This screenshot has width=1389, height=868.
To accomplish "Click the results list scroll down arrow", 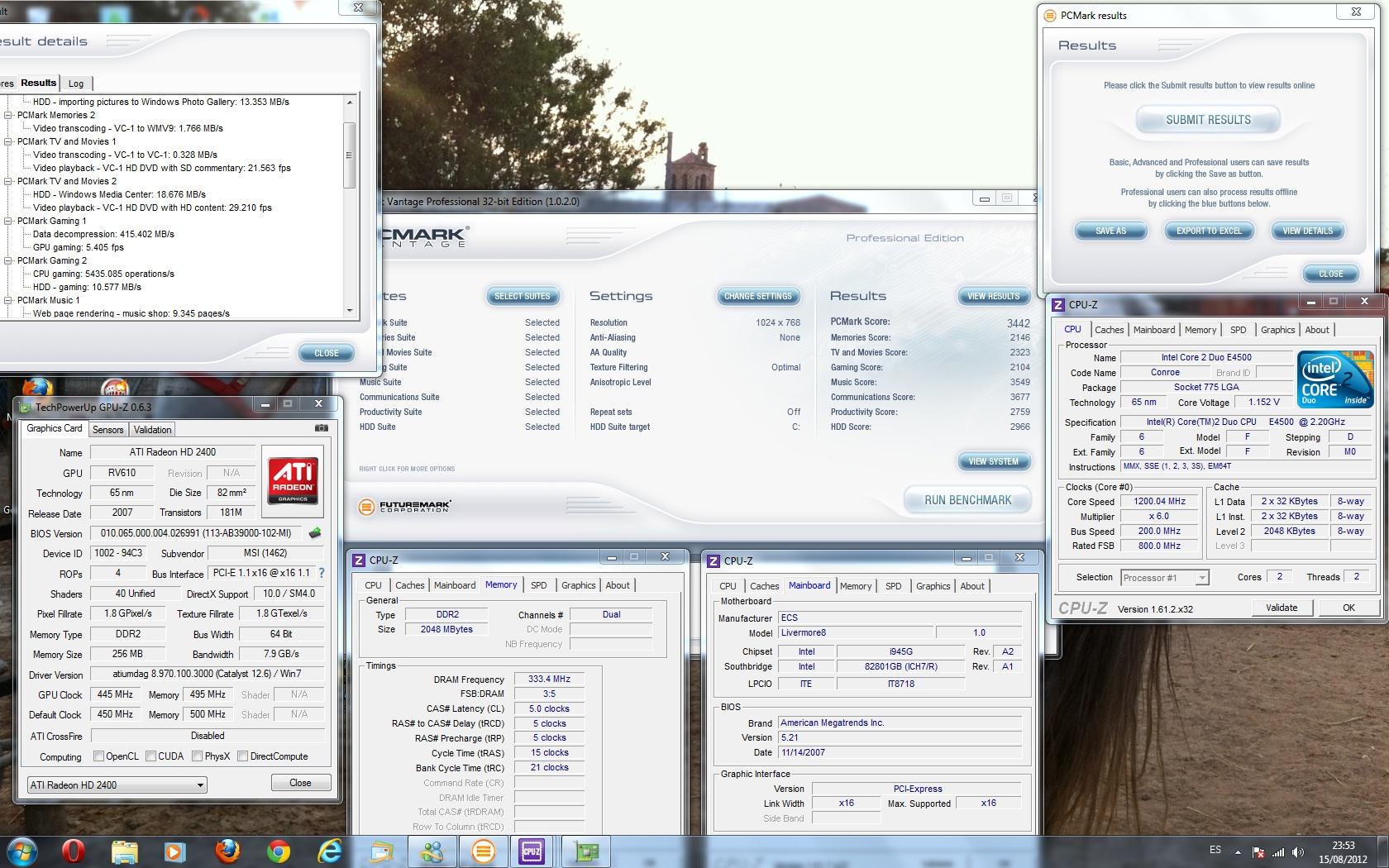I will pos(349,311).
